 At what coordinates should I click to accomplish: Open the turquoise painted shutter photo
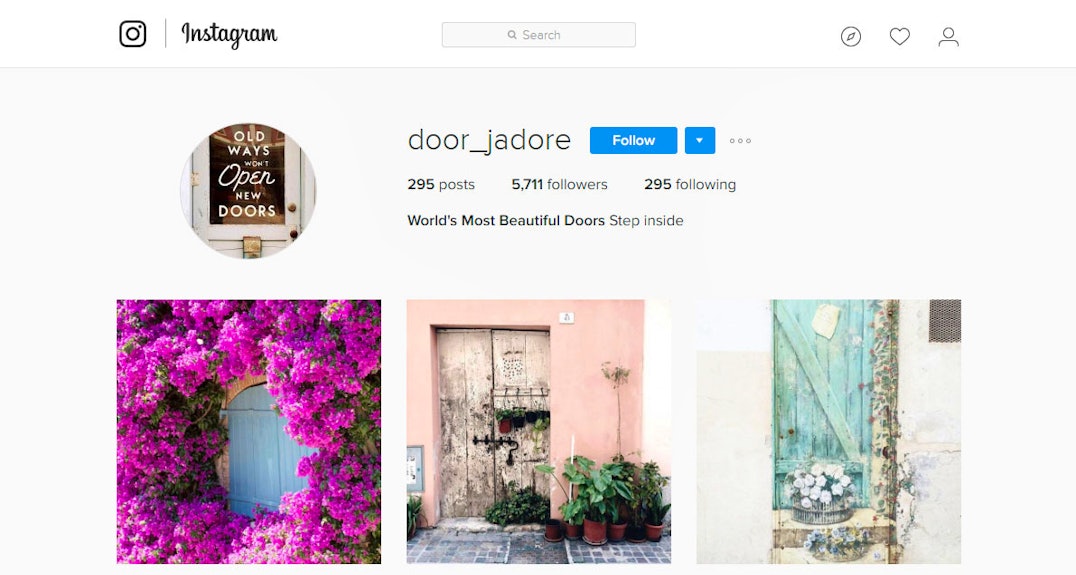828,432
